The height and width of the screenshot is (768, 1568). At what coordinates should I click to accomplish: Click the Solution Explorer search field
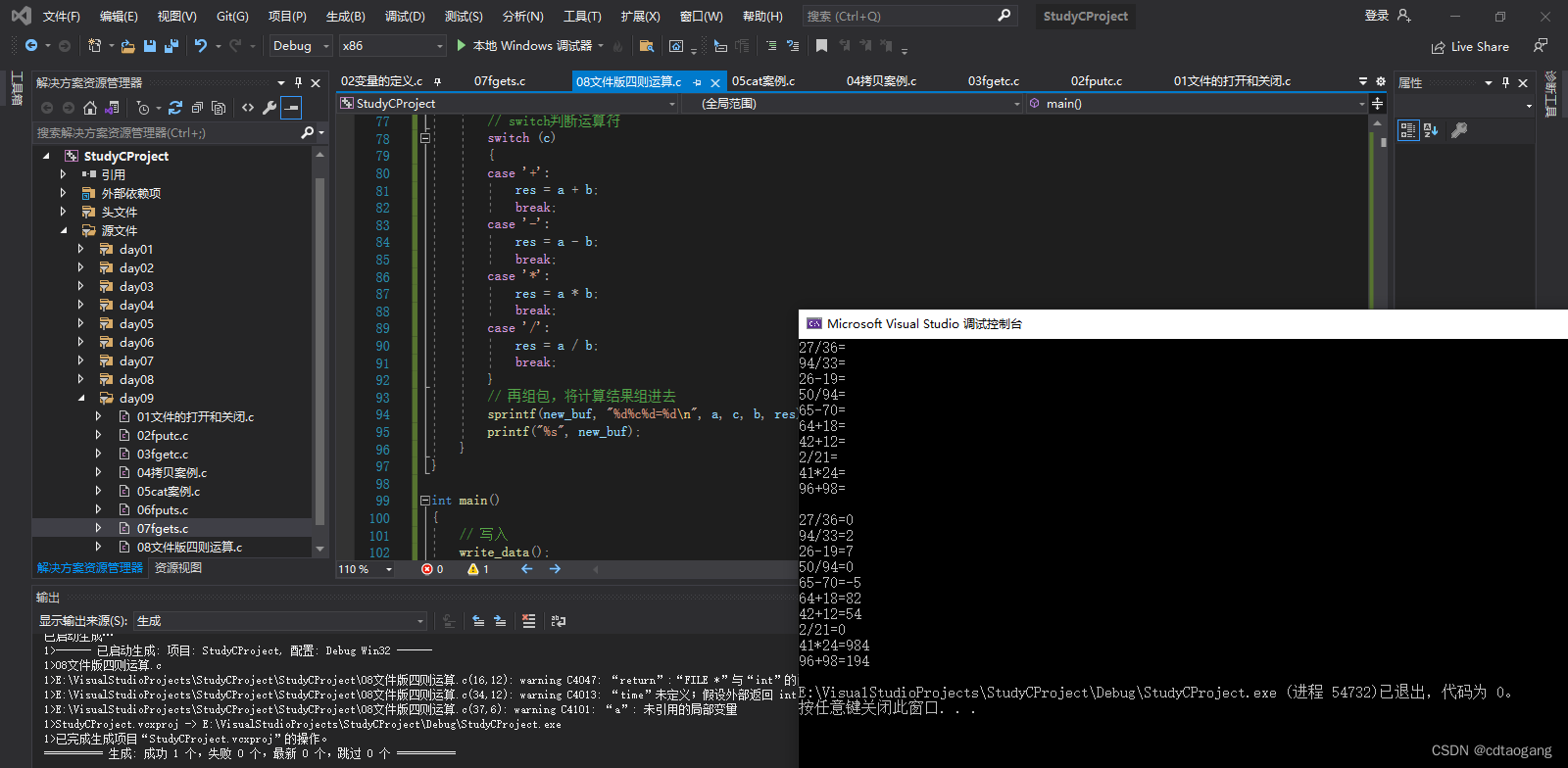pyautogui.click(x=167, y=132)
